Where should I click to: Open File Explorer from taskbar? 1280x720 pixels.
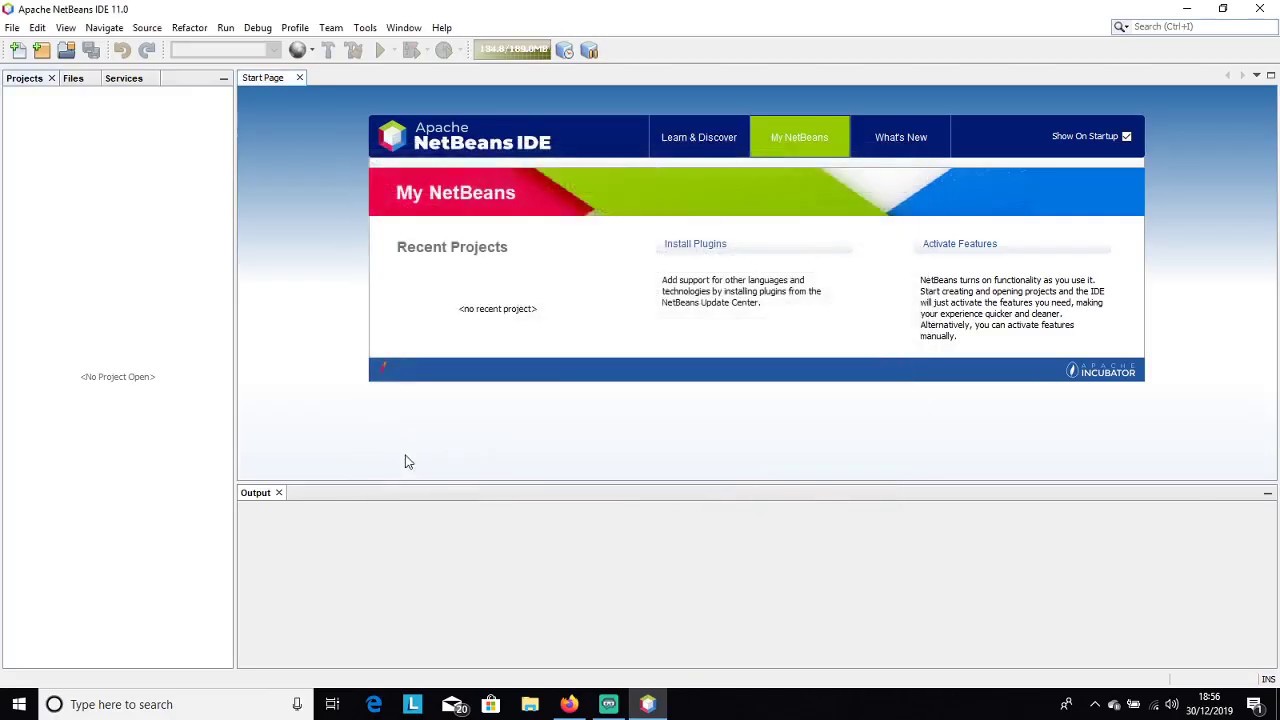click(x=530, y=704)
